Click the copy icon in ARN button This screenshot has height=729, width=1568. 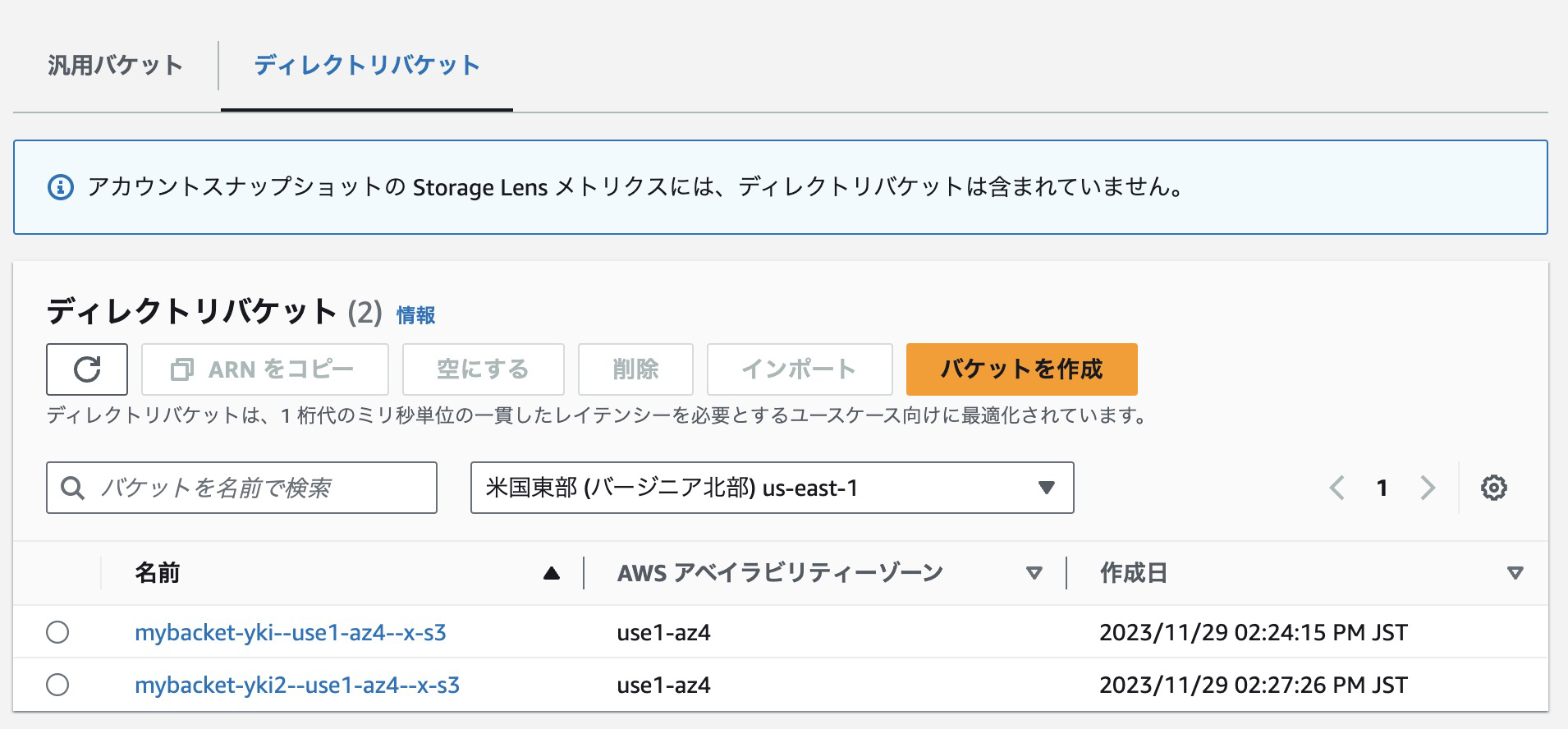click(x=181, y=369)
